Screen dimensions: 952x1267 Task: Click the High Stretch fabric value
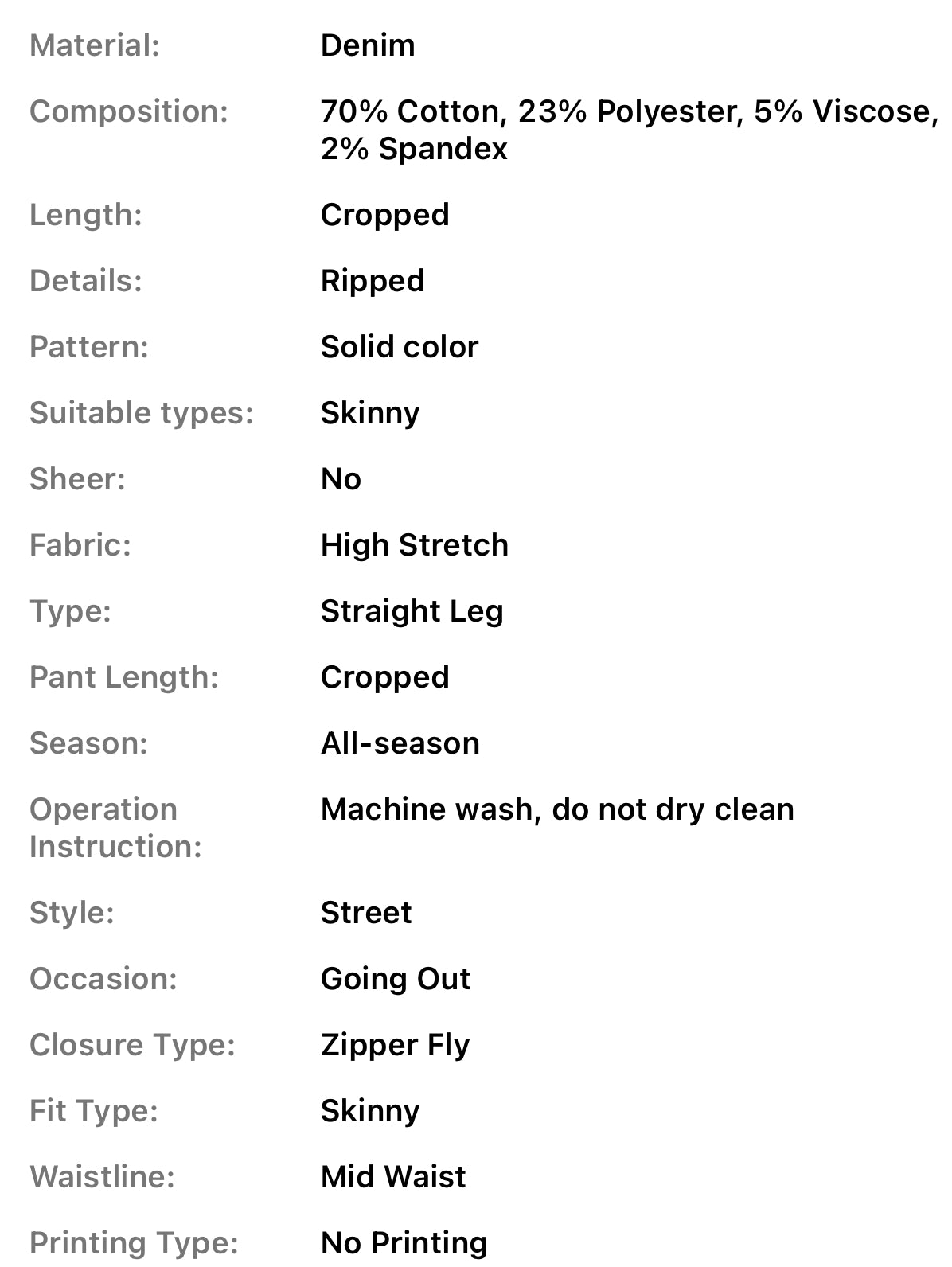coord(415,545)
